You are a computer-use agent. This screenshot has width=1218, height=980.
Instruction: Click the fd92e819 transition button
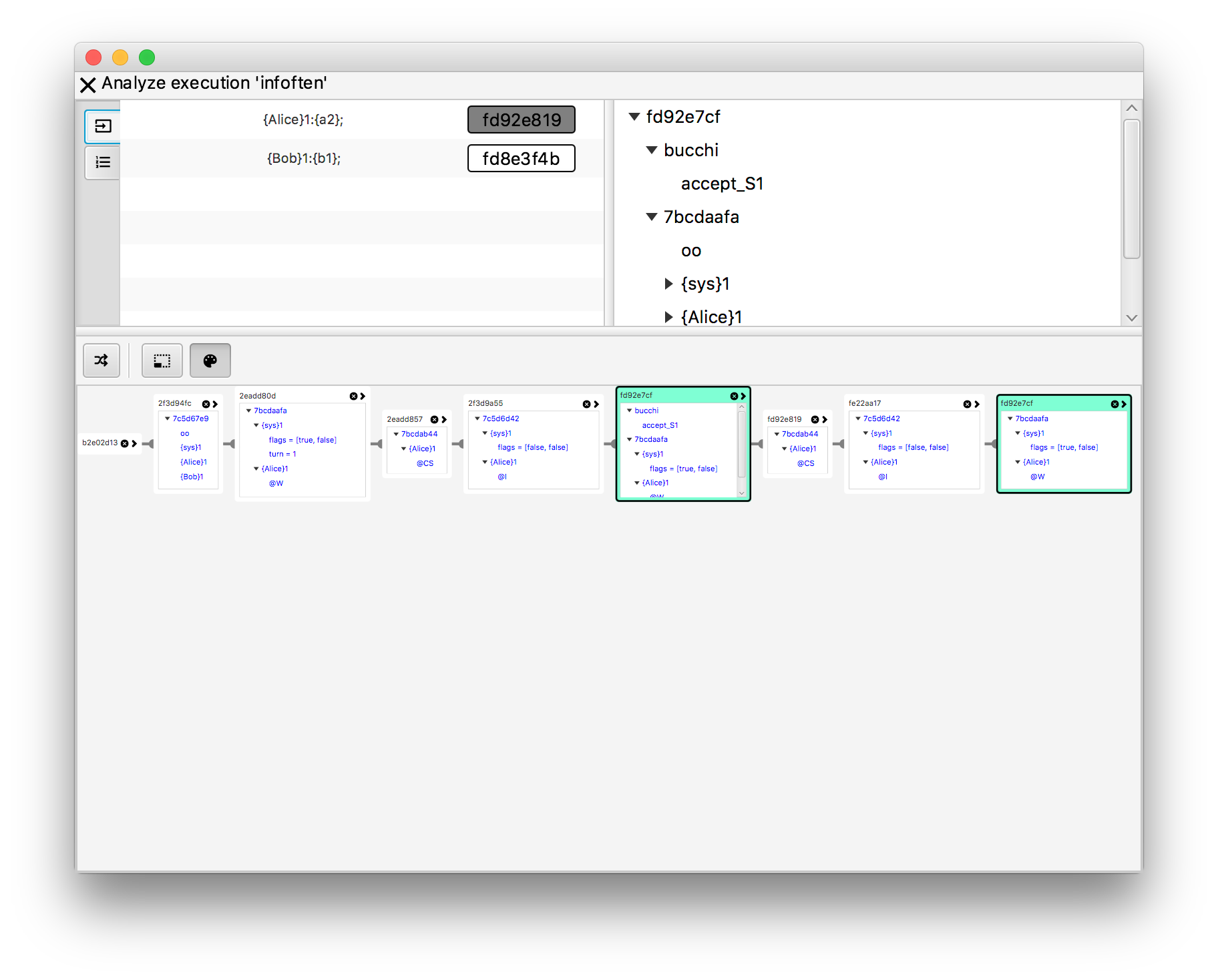[521, 120]
